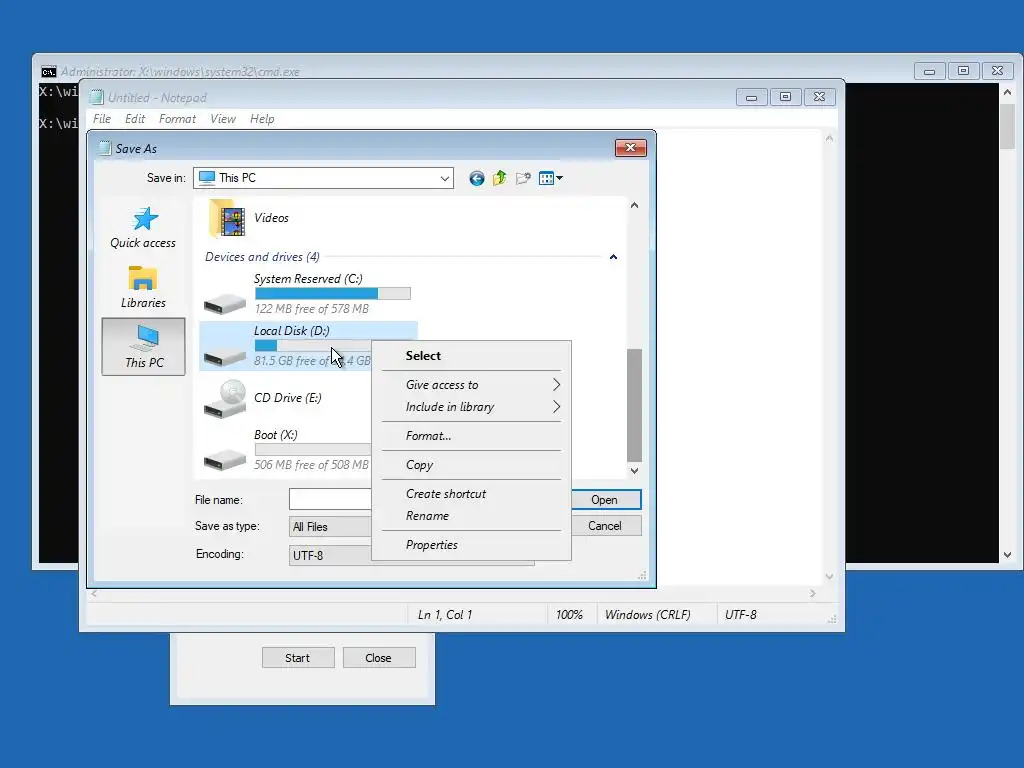
Task: Select the Videos folder icon
Action: 227,218
